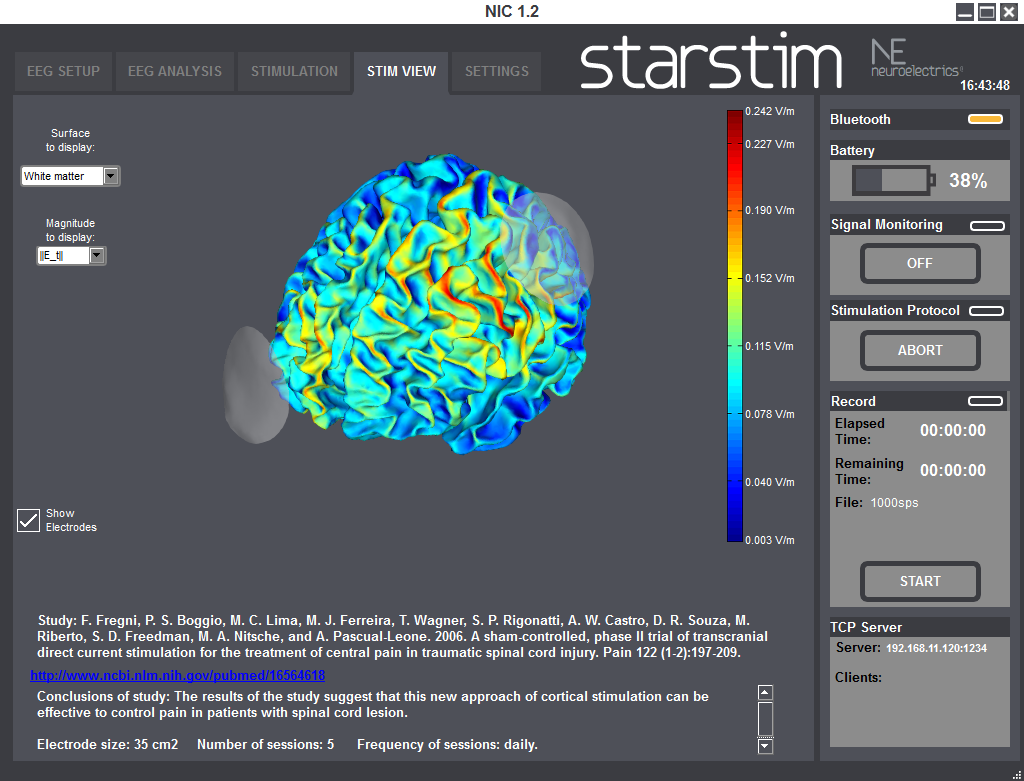
Task: Click the Elapsed Time value 00:00:00
Action: point(953,430)
